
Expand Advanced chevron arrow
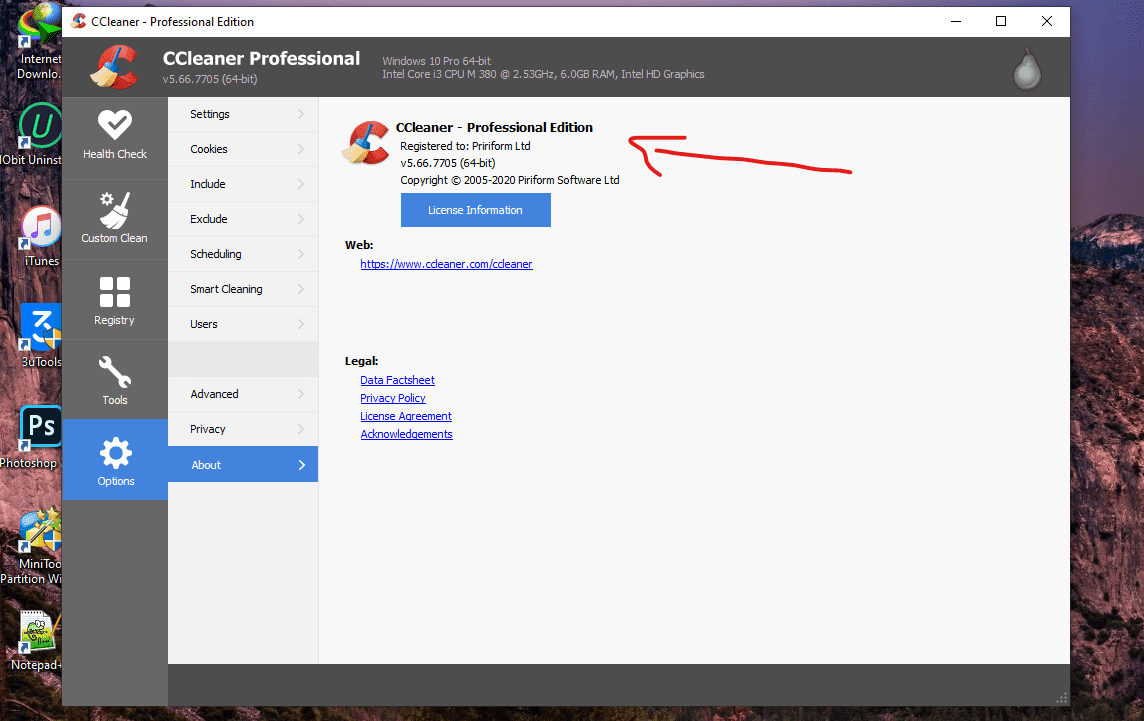click(x=301, y=394)
